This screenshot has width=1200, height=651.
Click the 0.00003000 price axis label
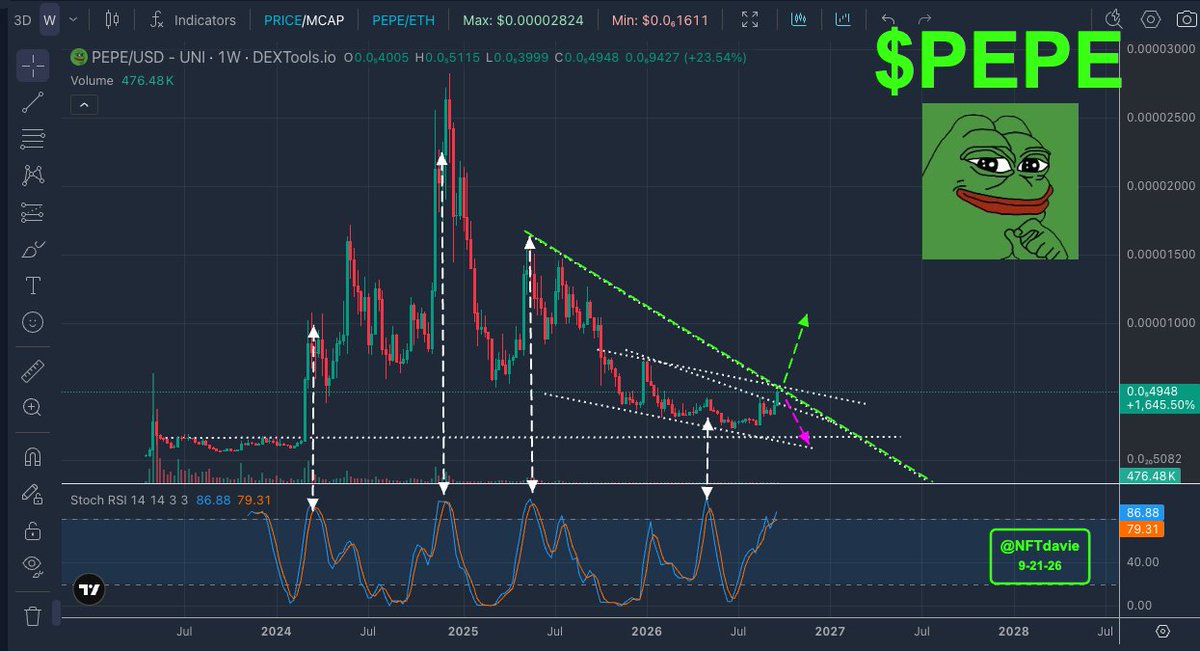[x=1159, y=48]
